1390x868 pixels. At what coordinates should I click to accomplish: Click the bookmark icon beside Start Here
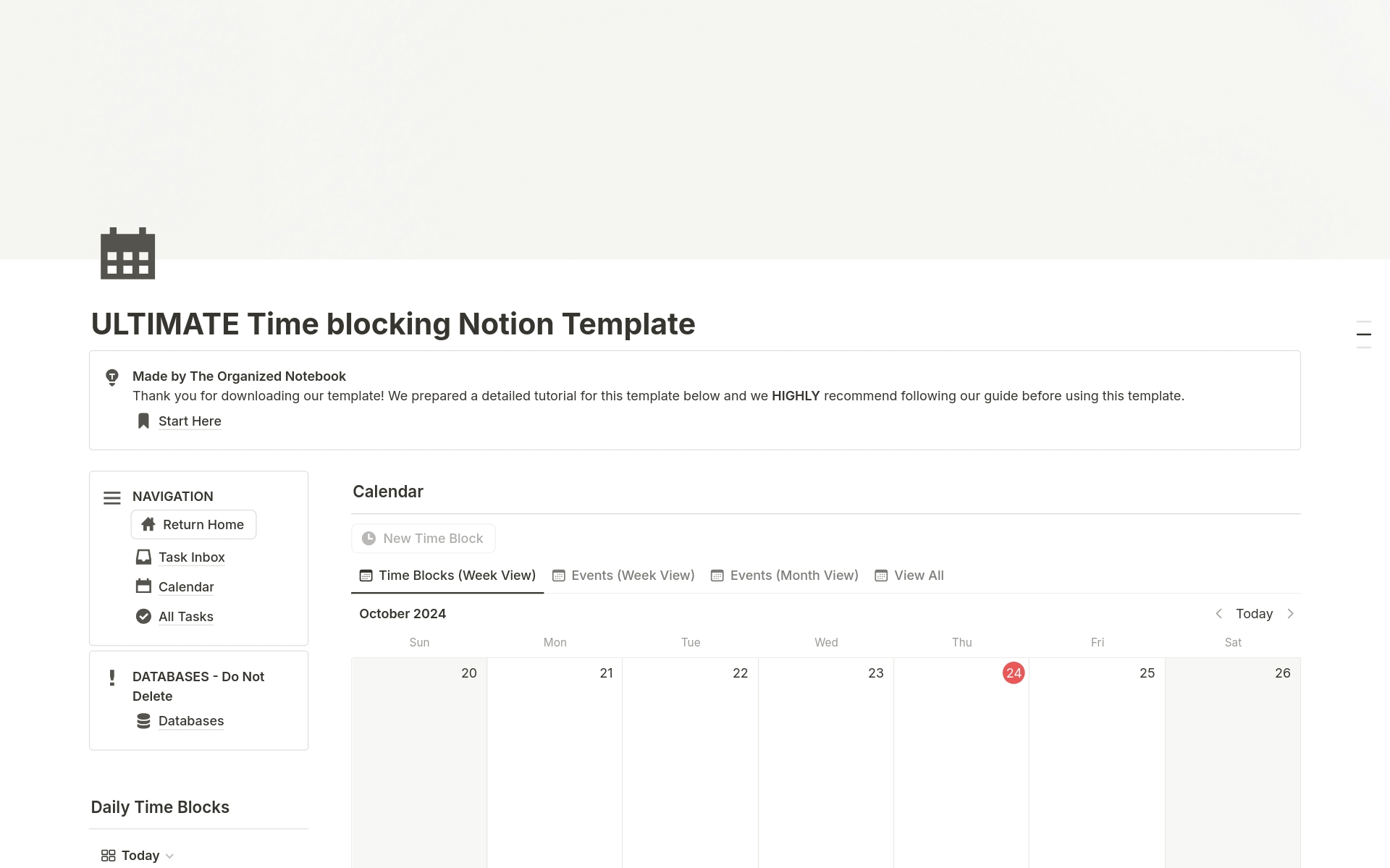pos(143,421)
